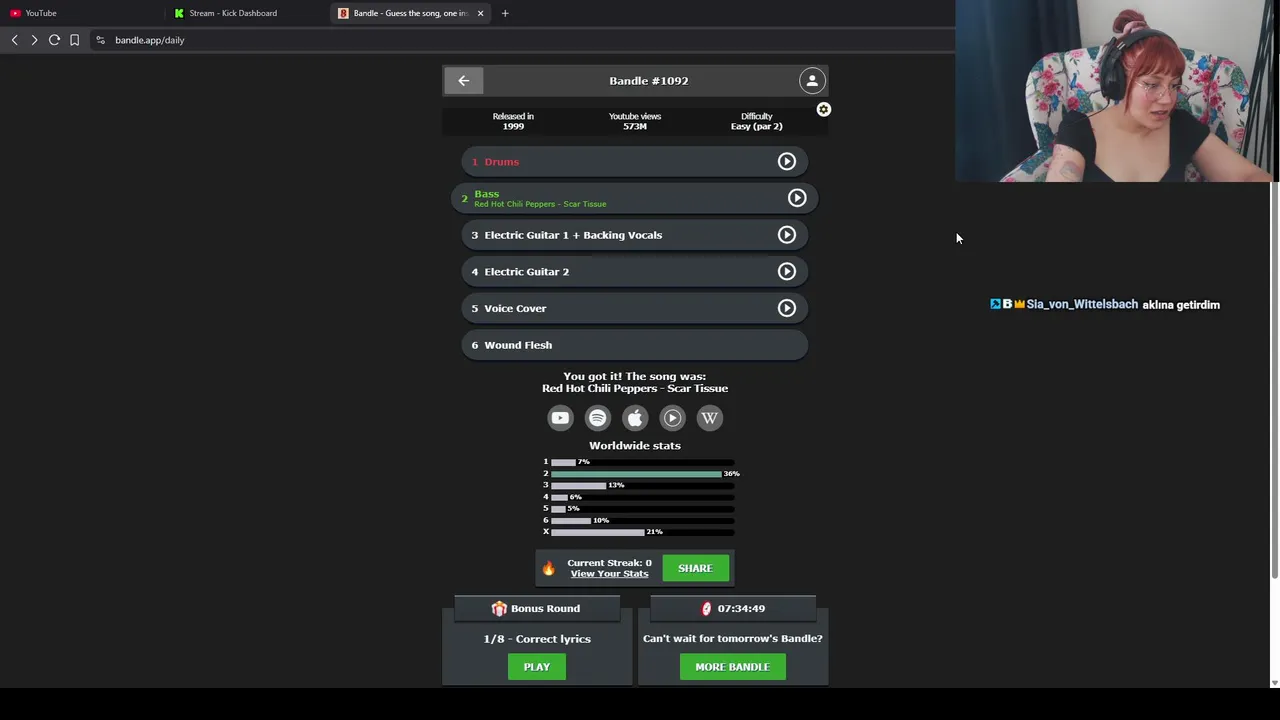Play the Electric Guitar 2 track
Screen dimensions: 1280x720
click(787, 271)
